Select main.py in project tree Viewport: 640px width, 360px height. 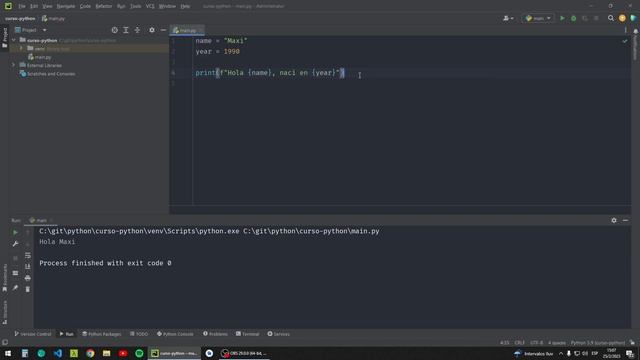tap(40, 57)
